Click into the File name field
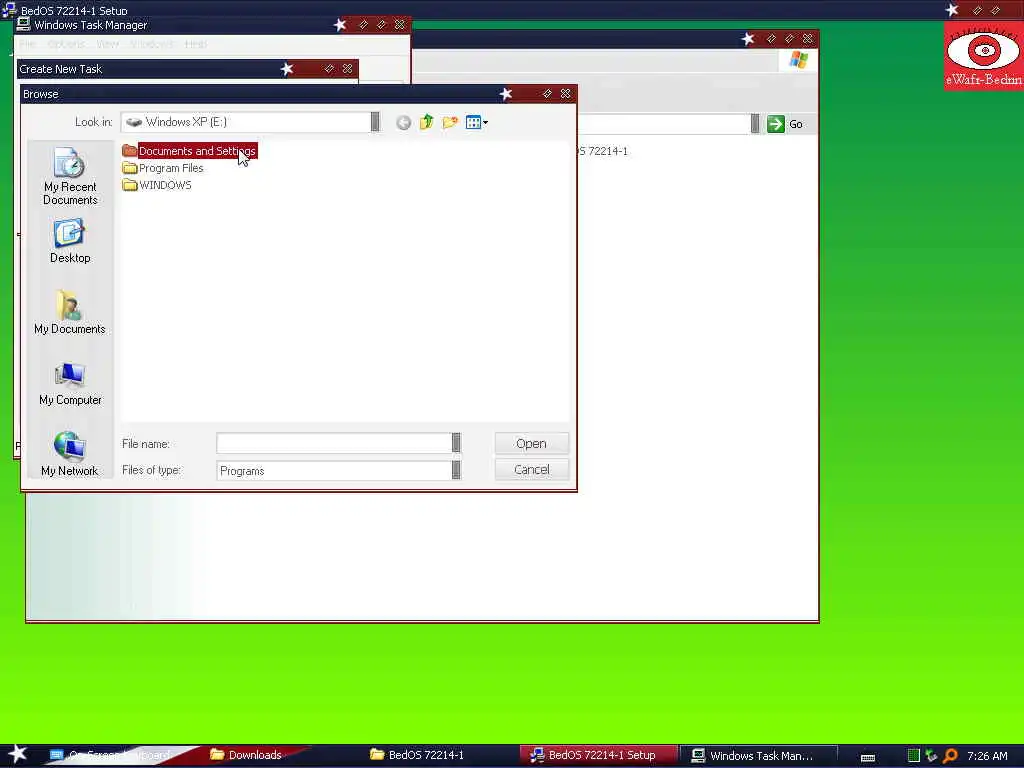 [334, 443]
